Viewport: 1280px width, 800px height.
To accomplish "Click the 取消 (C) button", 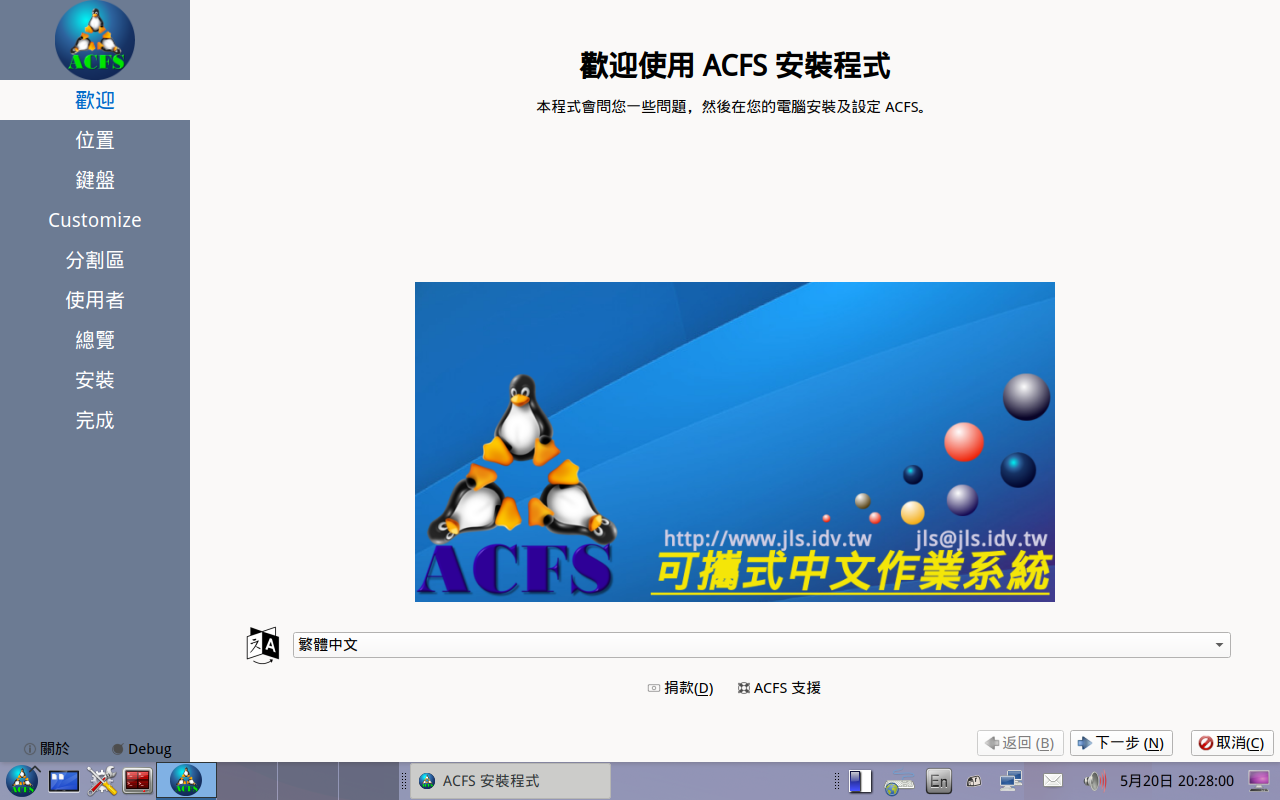I will (1232, 743).
